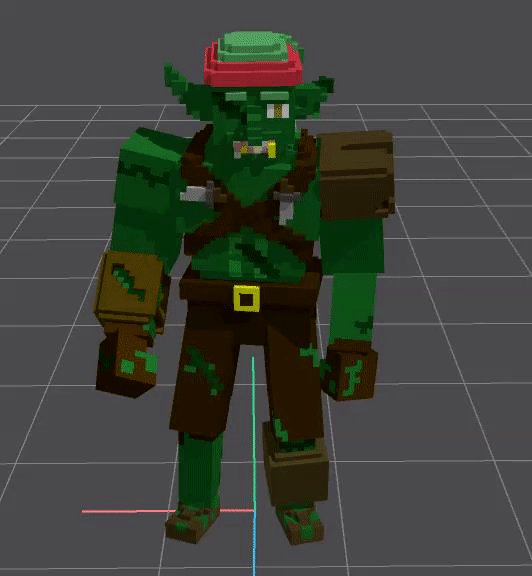
Task: Click the silver dagger on the chest strap
Action: pos(286,202)
